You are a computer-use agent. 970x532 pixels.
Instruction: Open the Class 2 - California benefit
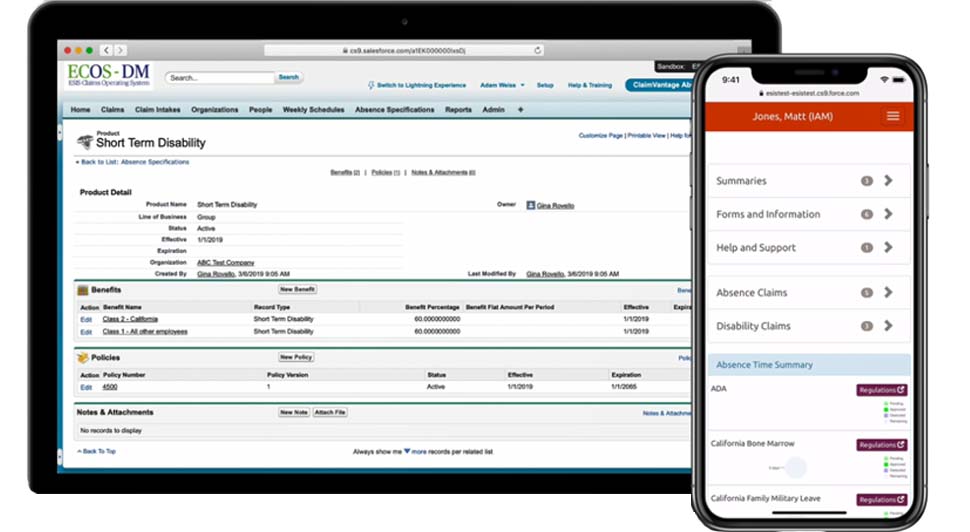[x=130, y=319]
